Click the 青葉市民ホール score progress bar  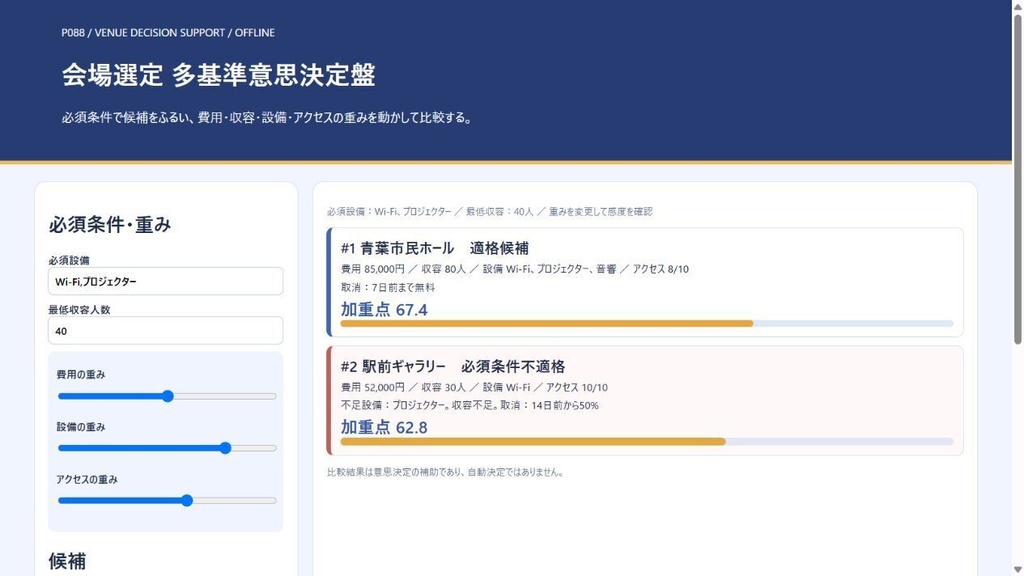[x=647, y=324]
